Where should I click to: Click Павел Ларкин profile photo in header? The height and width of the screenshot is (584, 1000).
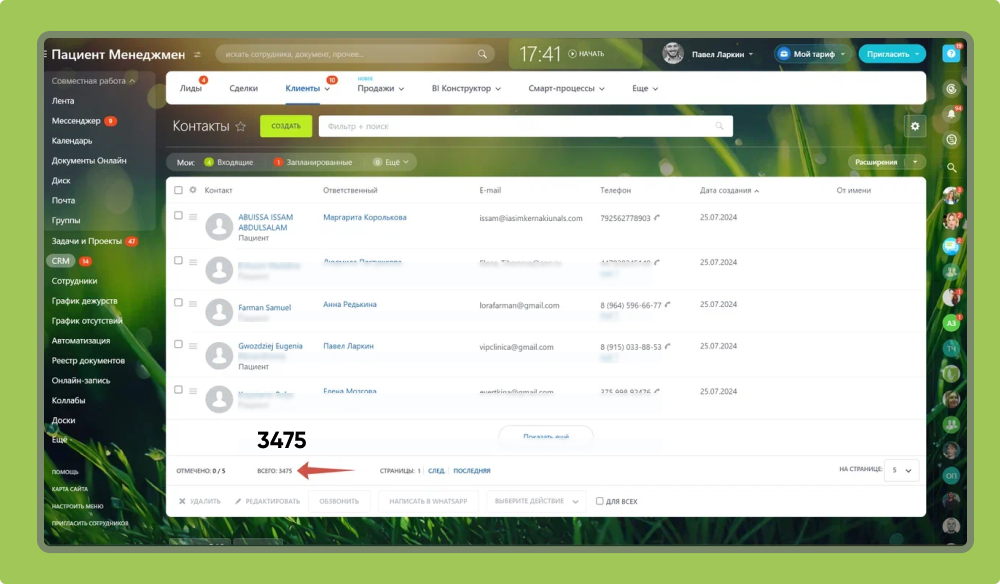tap(673, 54)
